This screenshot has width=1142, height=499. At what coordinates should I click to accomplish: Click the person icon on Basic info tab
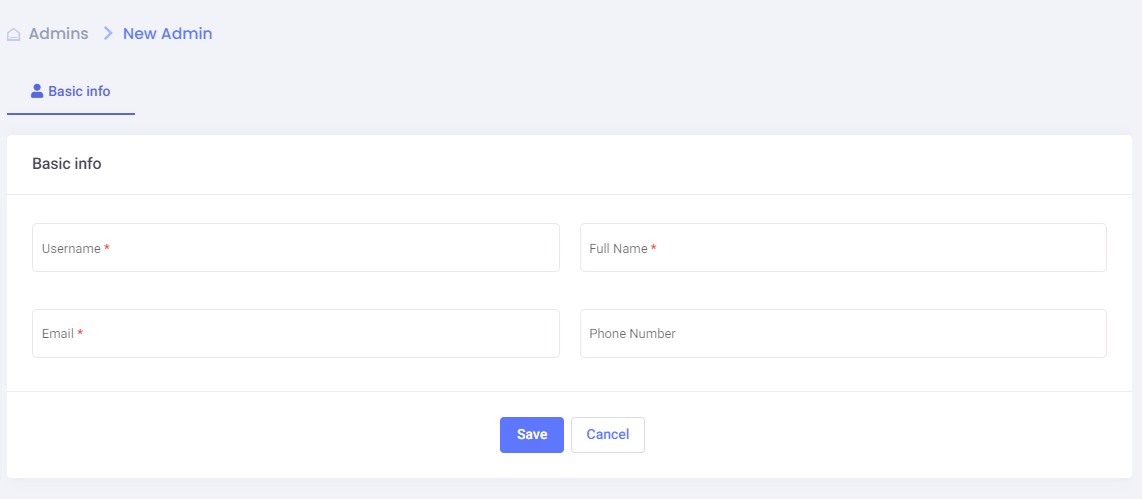pos(37,91)
